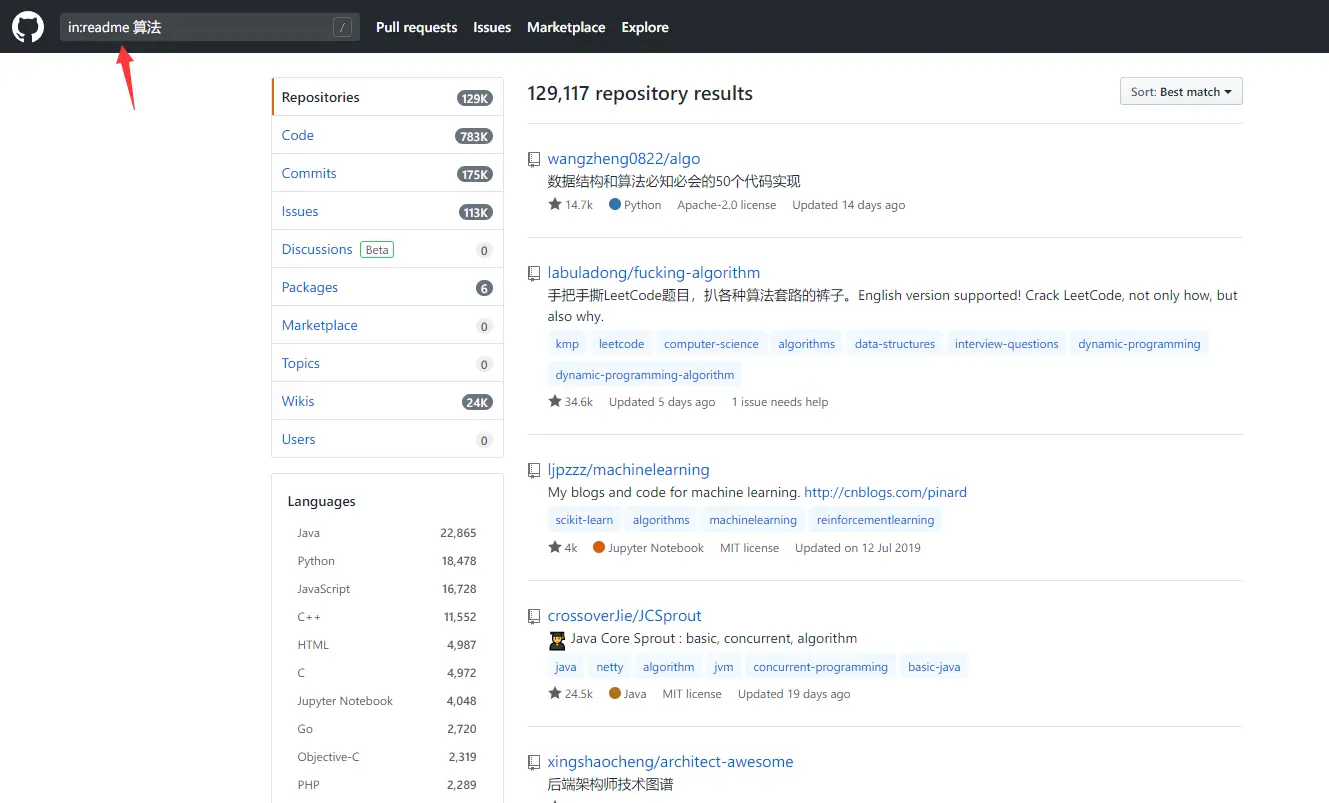
Task: Filter results by JavaScript language
Action: (387, 589)
